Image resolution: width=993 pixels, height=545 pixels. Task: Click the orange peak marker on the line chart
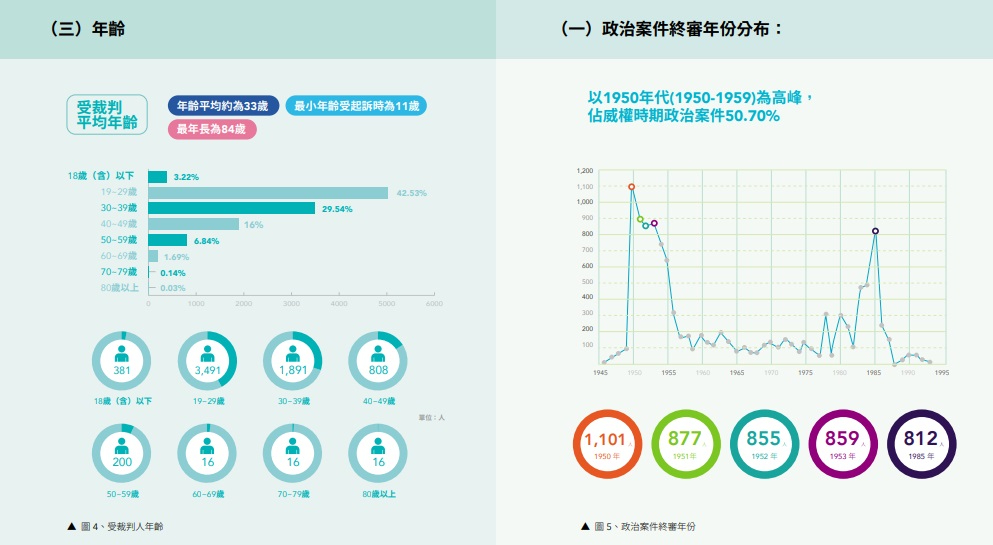click(x=632, y=187)
